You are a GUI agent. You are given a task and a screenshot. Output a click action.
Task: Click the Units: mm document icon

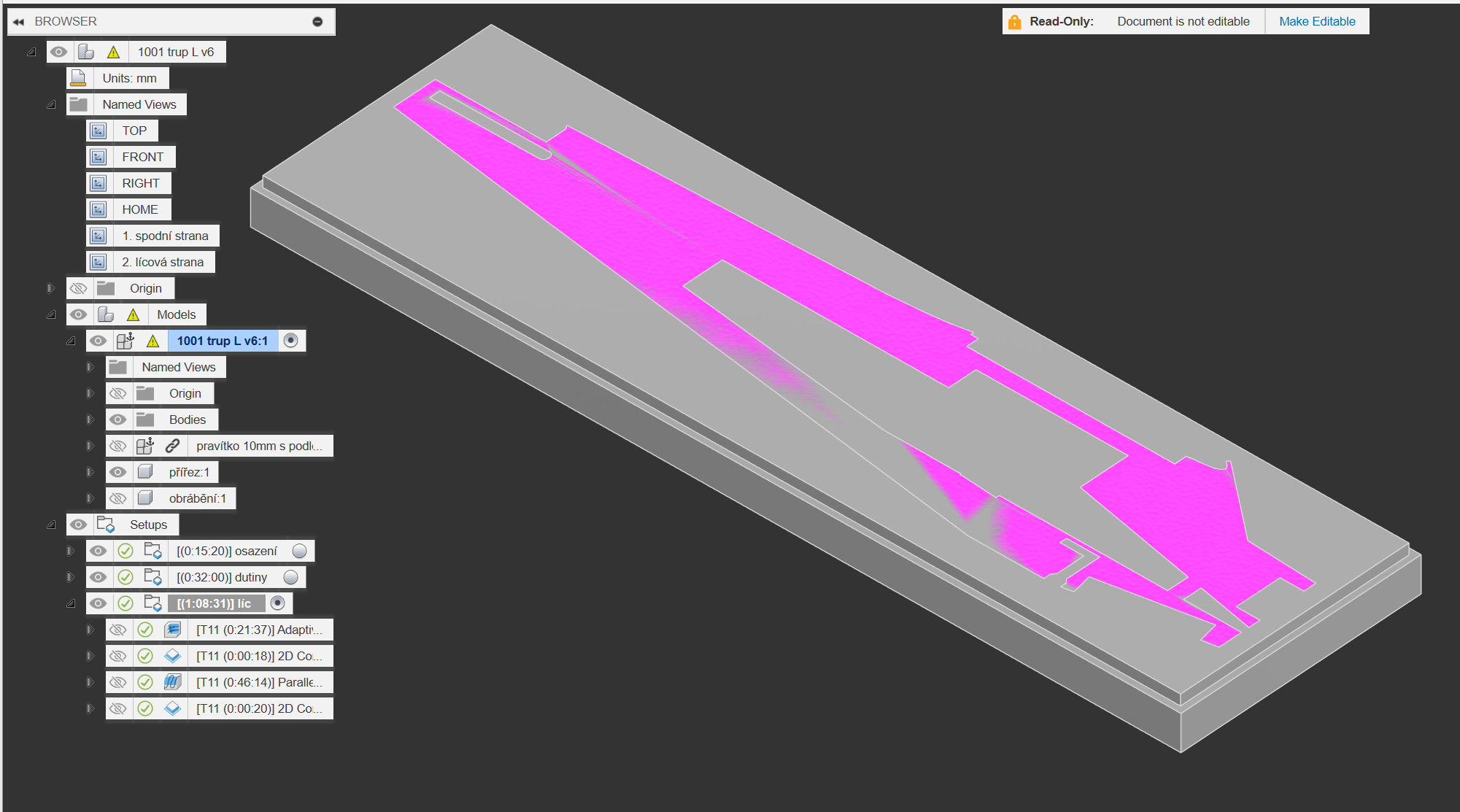point(79,78)
